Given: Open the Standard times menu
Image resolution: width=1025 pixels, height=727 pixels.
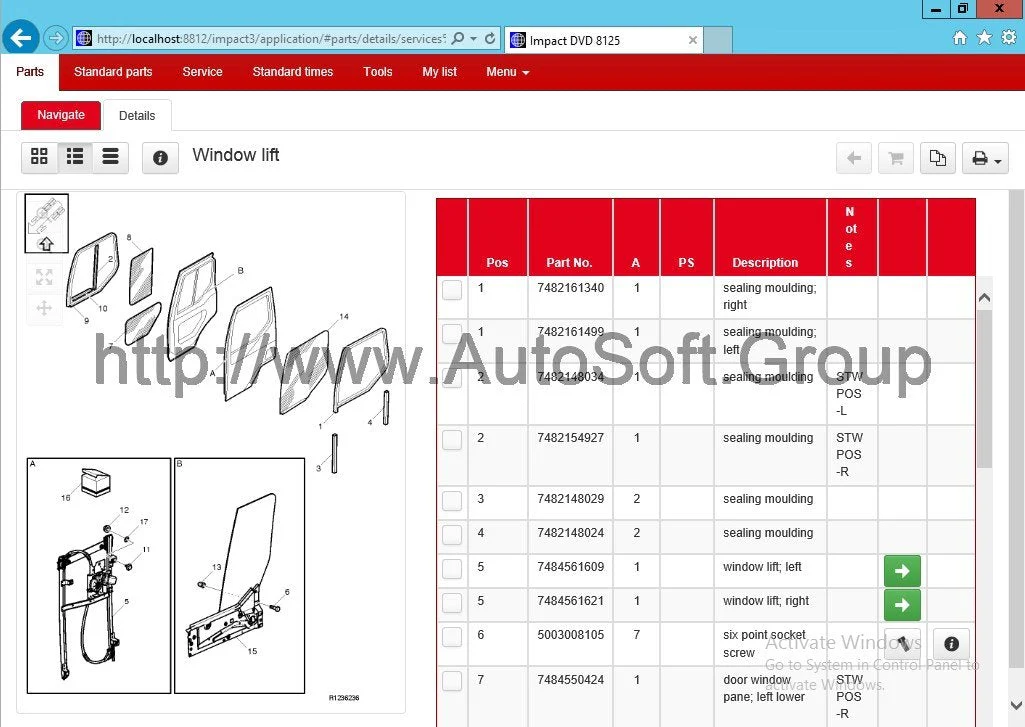Looking at the screenshot, I should [292, 72].
